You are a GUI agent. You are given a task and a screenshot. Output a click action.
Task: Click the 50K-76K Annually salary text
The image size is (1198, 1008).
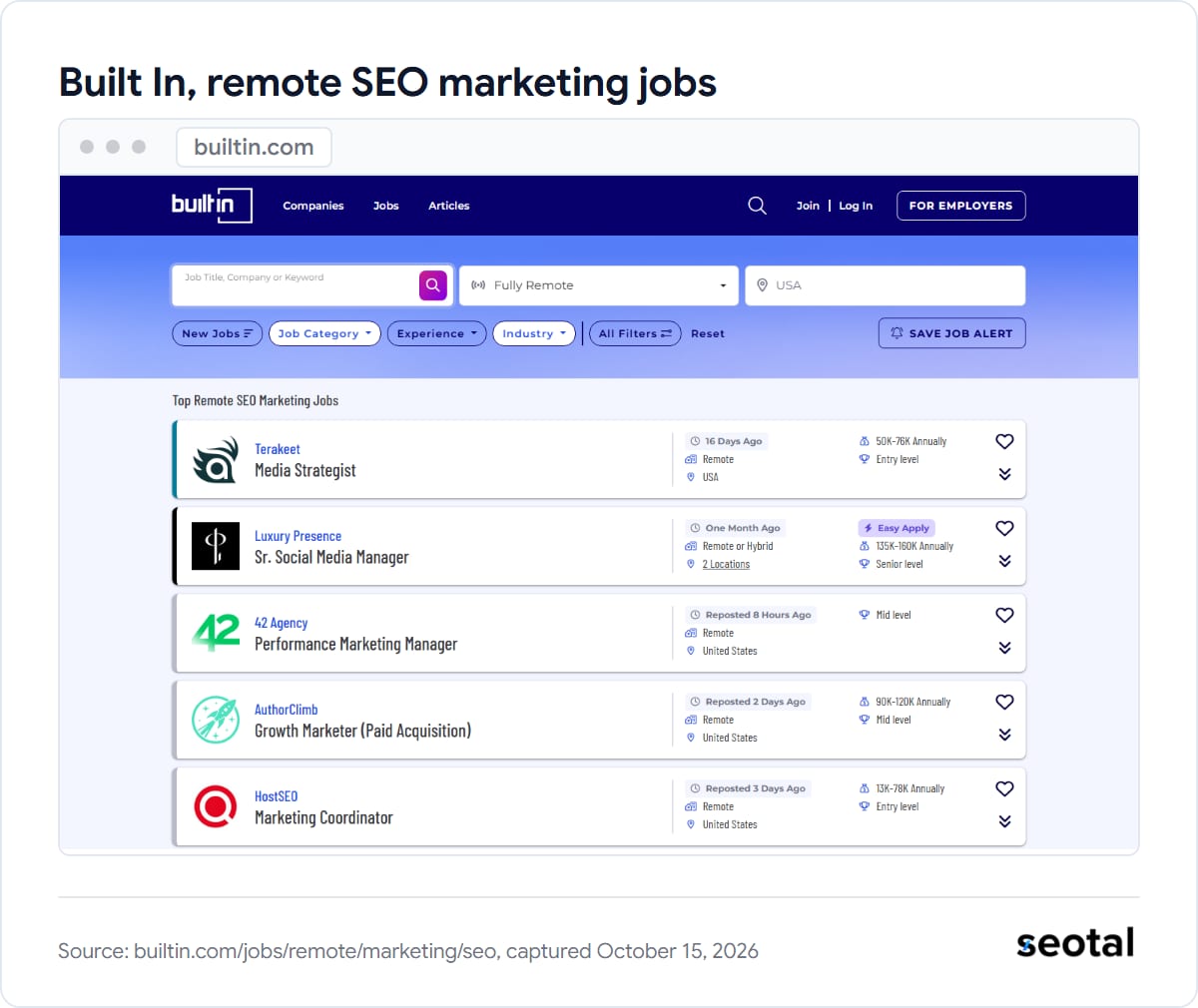[911, 441]
